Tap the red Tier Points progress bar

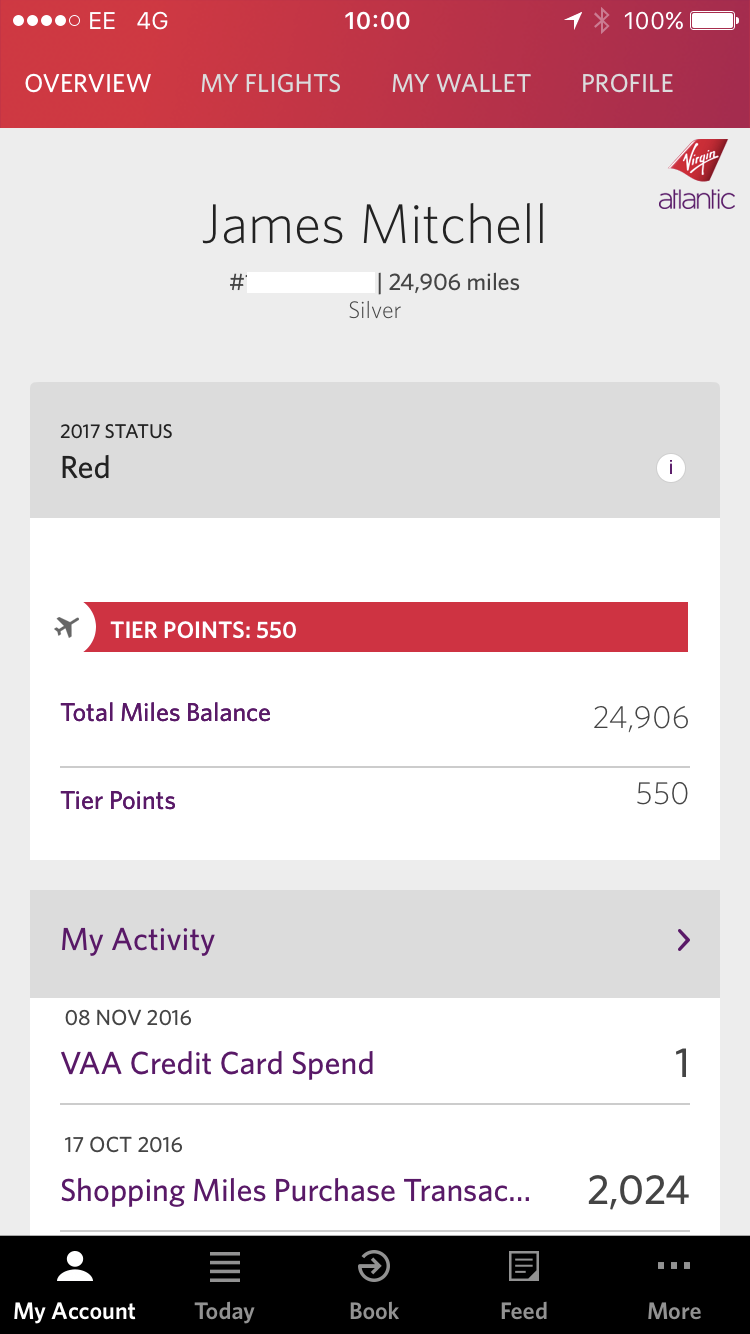tap(386, 627)
